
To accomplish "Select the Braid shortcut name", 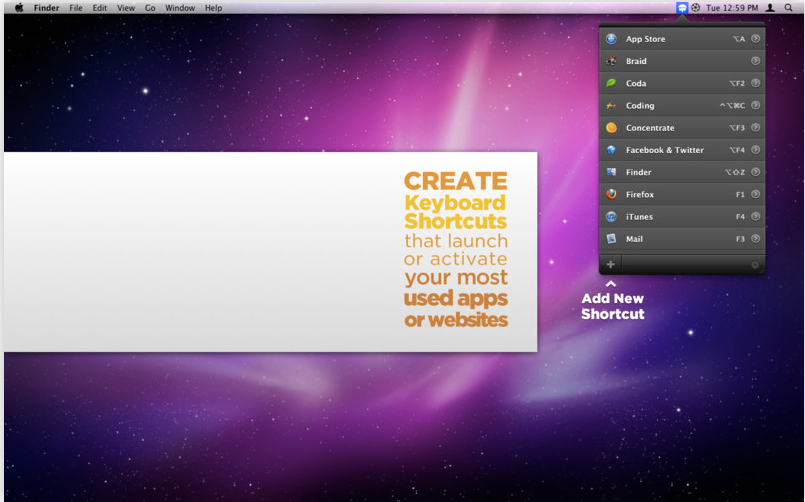I will pos(636,61).
